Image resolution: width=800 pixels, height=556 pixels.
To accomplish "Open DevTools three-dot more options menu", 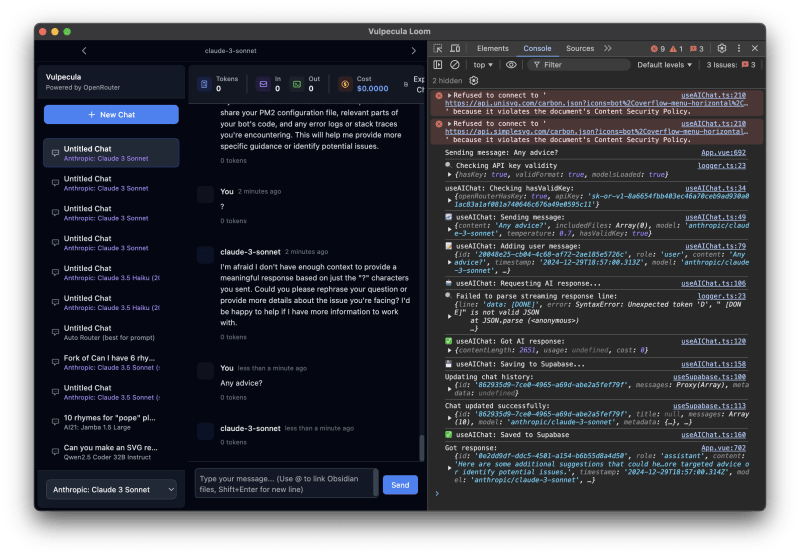I will point(739,48).
